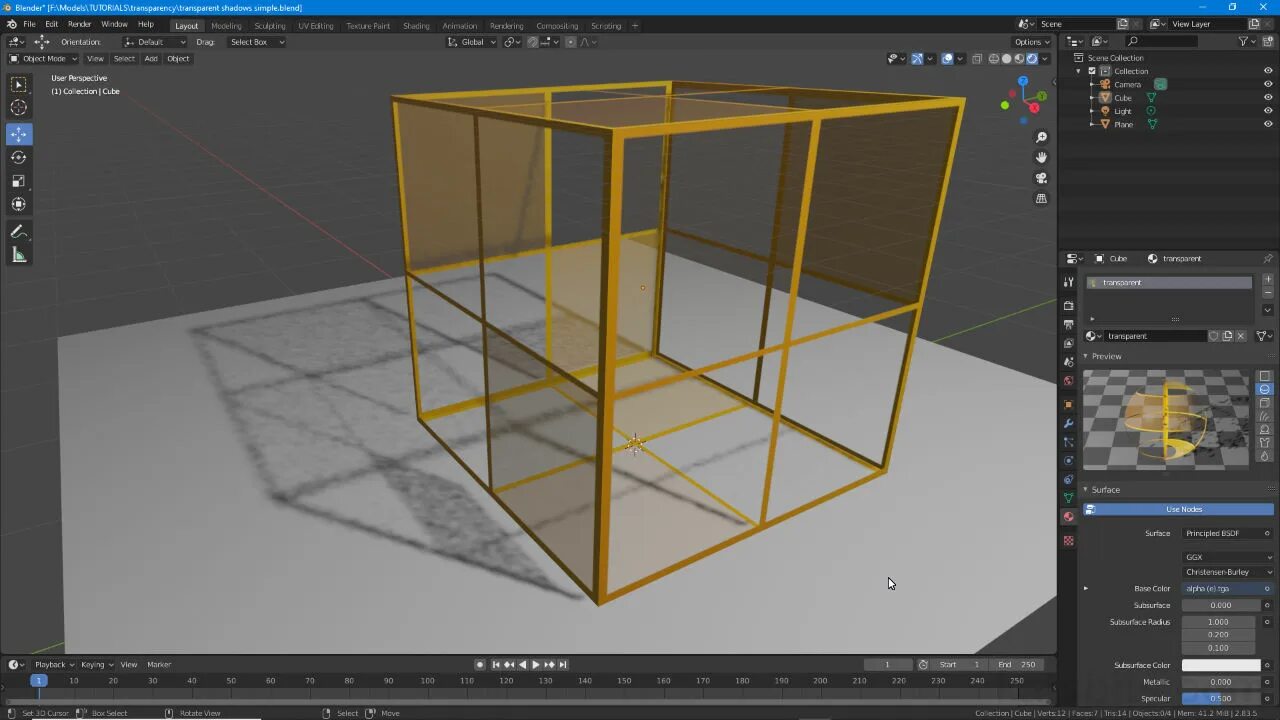Open the Modifiers properties tab

click(1068, 424)
